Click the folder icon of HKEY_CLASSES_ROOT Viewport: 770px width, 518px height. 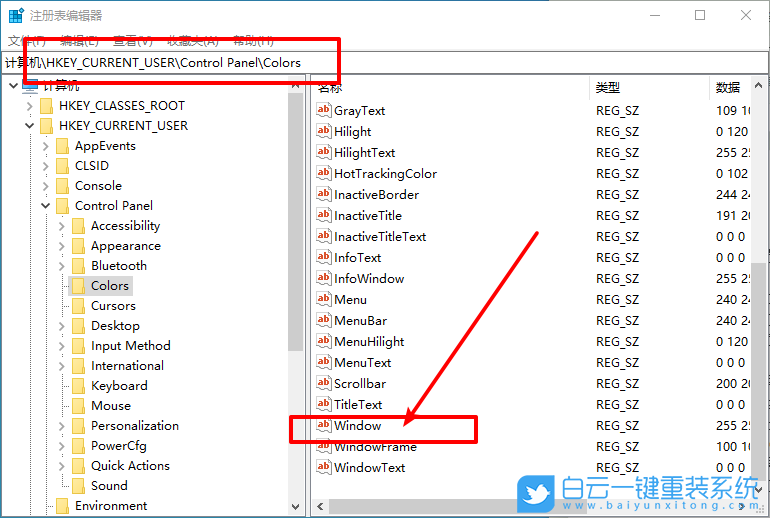click(x=46, y=106)
